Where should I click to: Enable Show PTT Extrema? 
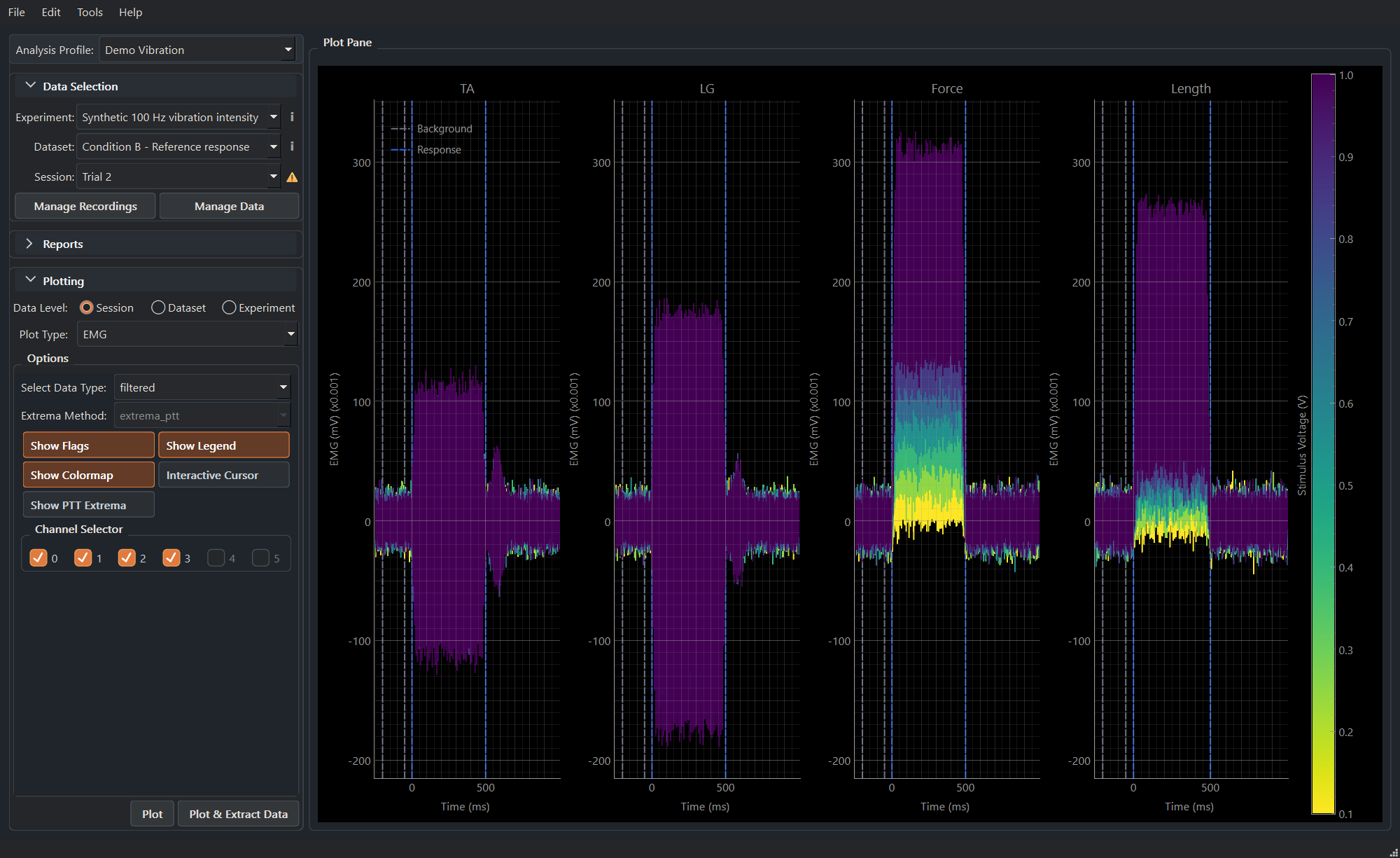pyautogui.click(x=88, y=505)
